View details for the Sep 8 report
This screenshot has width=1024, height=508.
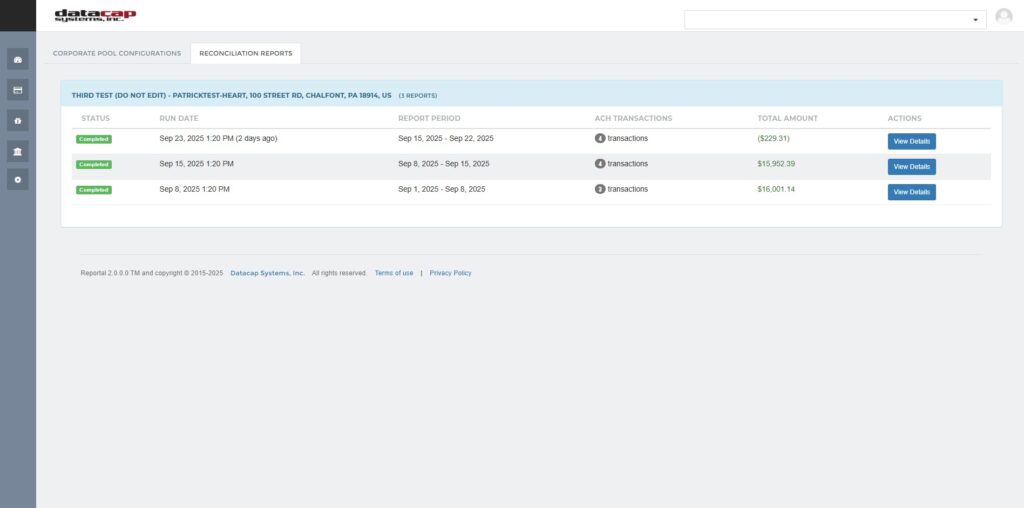911,192
